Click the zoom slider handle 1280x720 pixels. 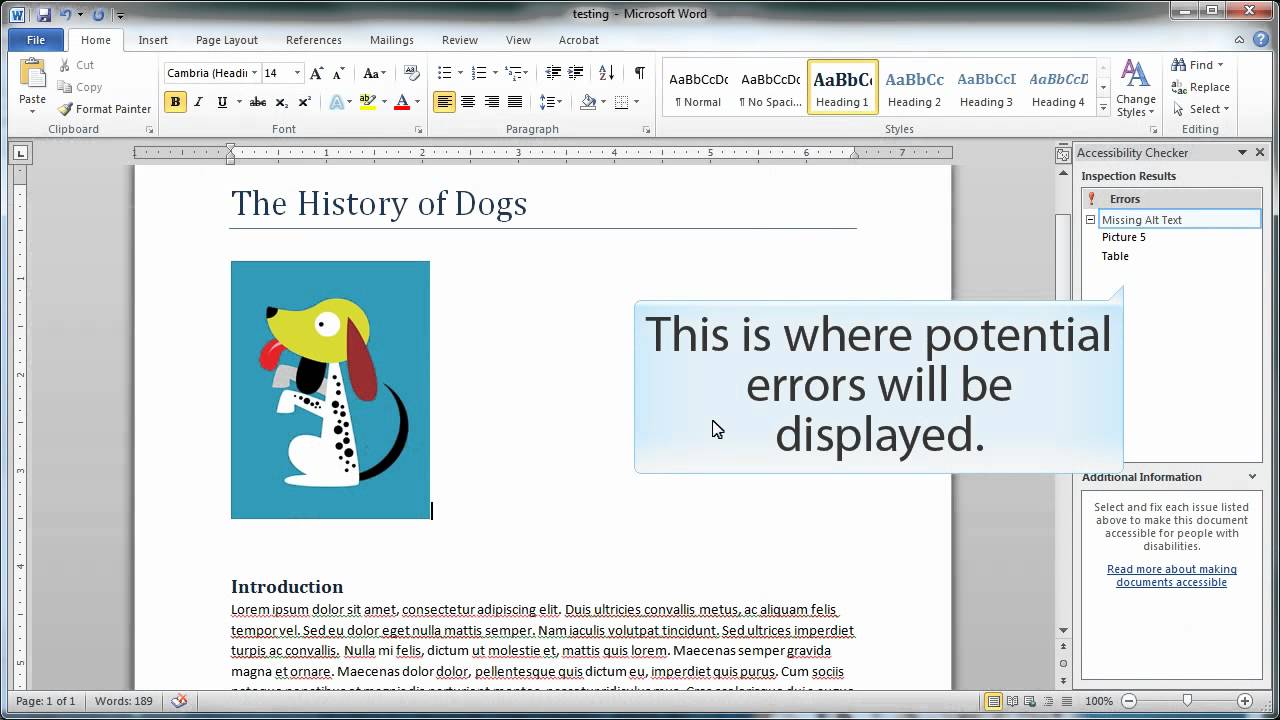(x=1187, y=701)
